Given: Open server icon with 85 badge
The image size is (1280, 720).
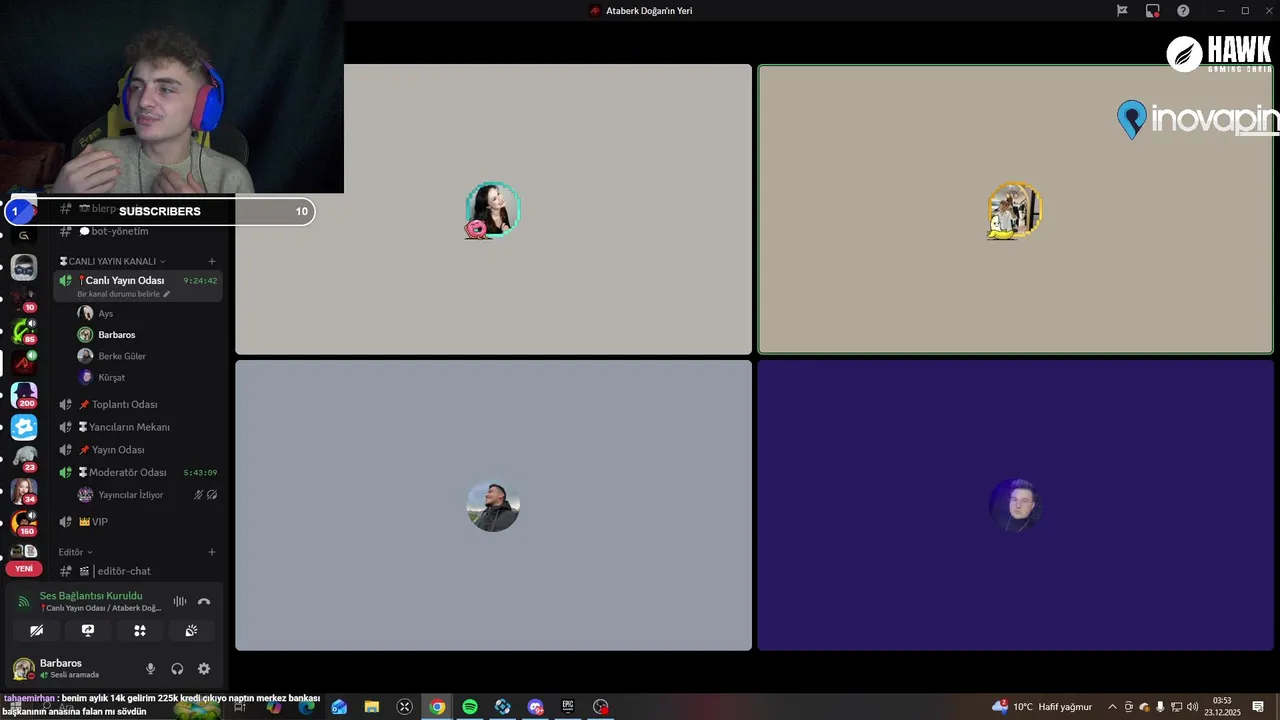Looking at the screenshot, I should (x=24, y=331).
